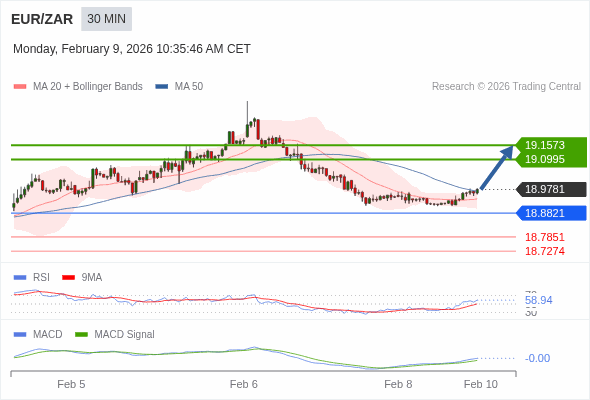This screenshot has width=590, height=400.
Task: Click the 30 MIN timeframe badge
Action: [106, 19]
